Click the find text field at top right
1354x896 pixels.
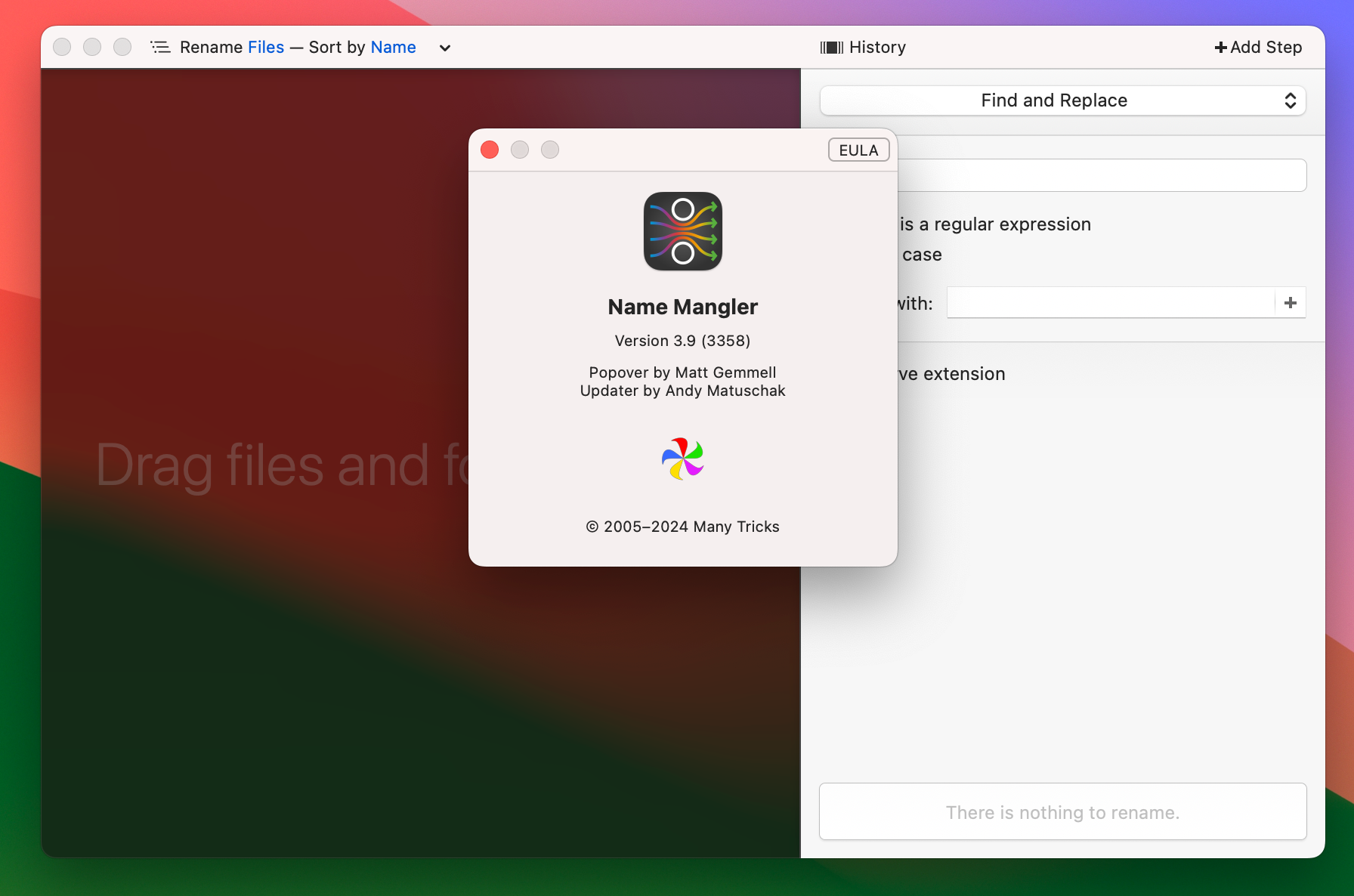[1096, 175]
